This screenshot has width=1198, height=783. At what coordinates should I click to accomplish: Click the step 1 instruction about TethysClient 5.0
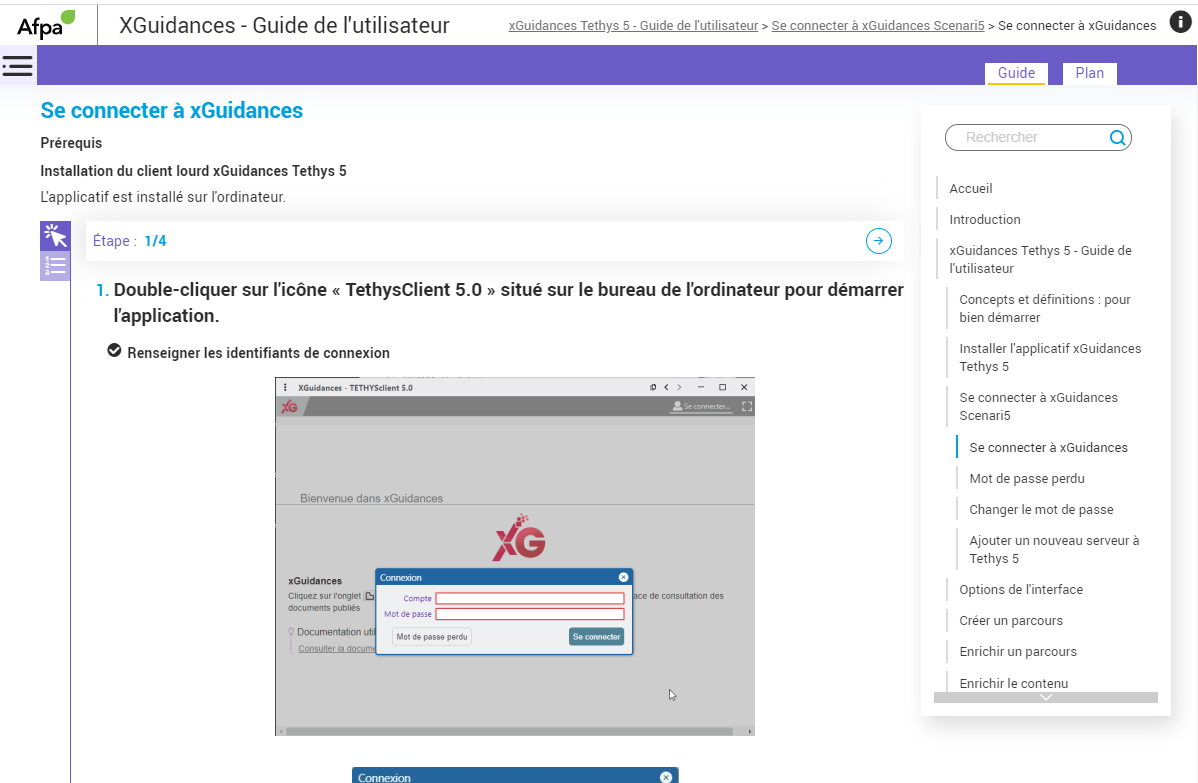509,303
